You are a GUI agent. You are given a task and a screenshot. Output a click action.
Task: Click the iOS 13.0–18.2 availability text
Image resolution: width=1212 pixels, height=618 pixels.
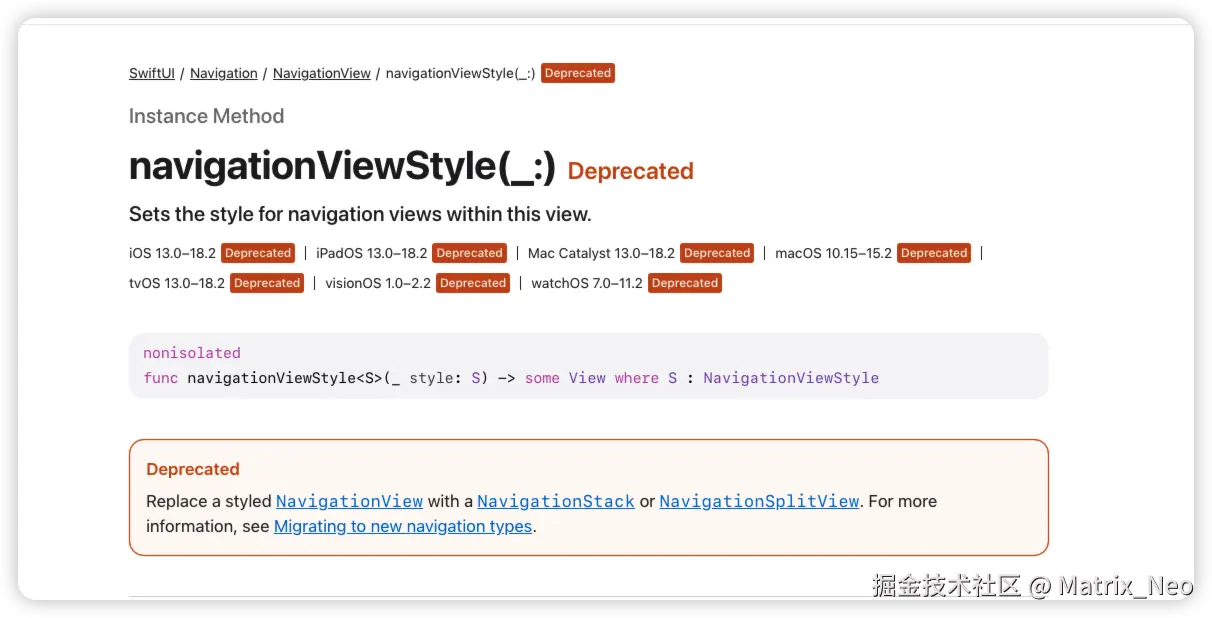coord(172,253)
